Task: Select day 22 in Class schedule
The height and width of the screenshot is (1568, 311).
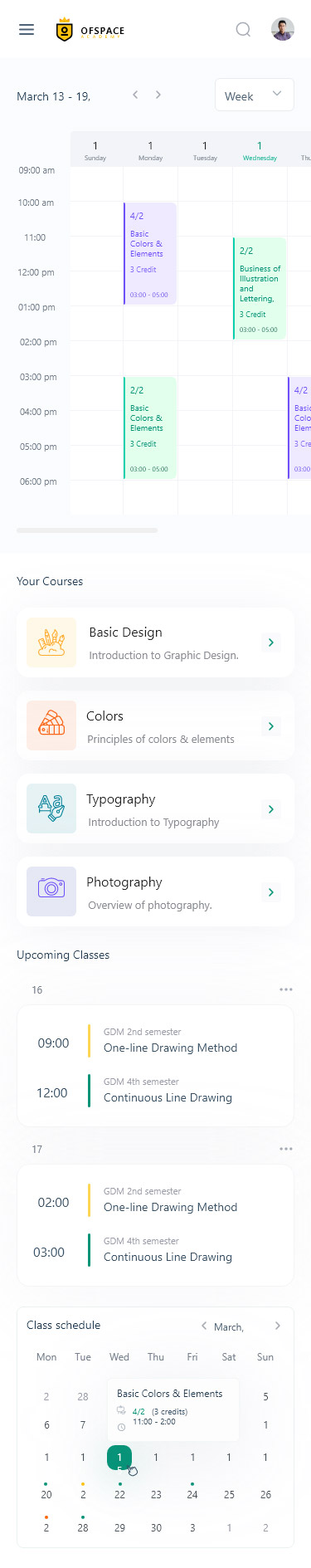Action: (x=119, y=1494)
